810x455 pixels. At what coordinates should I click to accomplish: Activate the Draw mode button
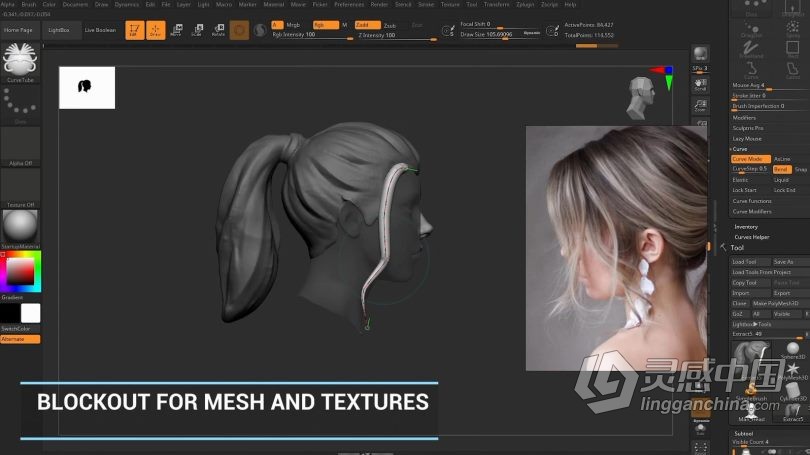(x=155, y=30)
